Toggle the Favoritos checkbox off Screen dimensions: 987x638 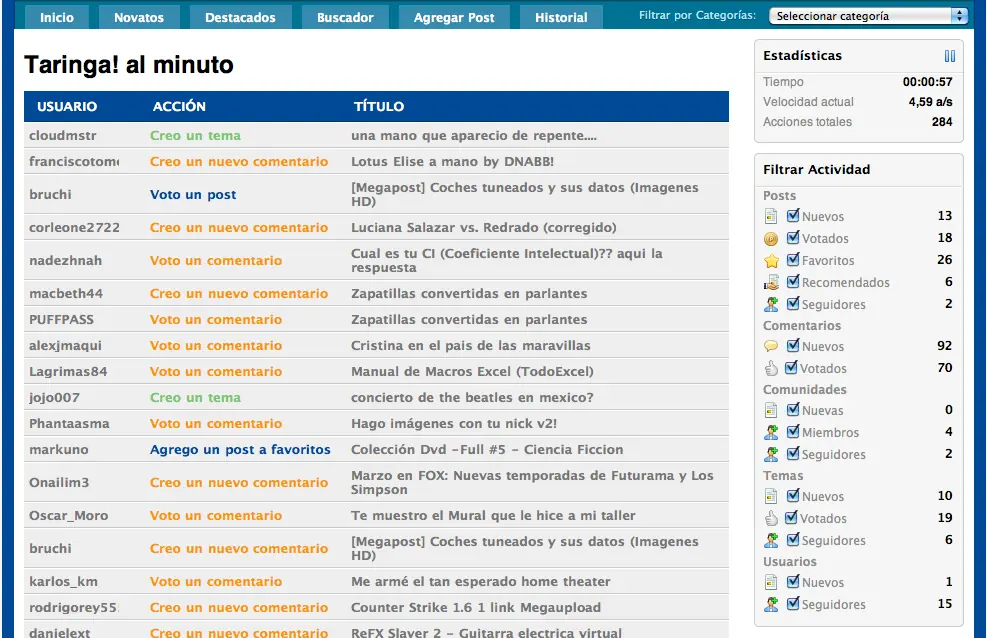coord(793,259)
